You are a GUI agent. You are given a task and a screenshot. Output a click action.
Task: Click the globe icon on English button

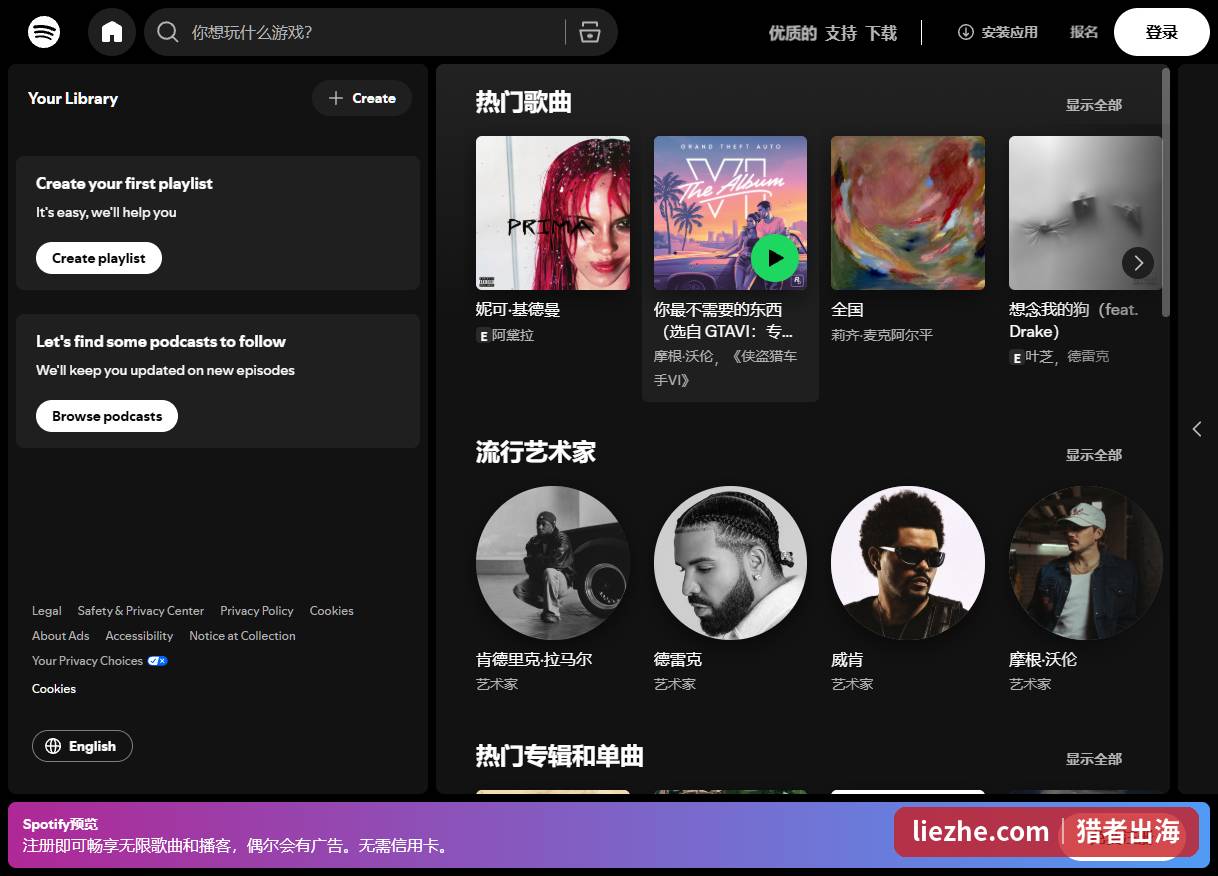pyautogui.click(x=53, y=746)
